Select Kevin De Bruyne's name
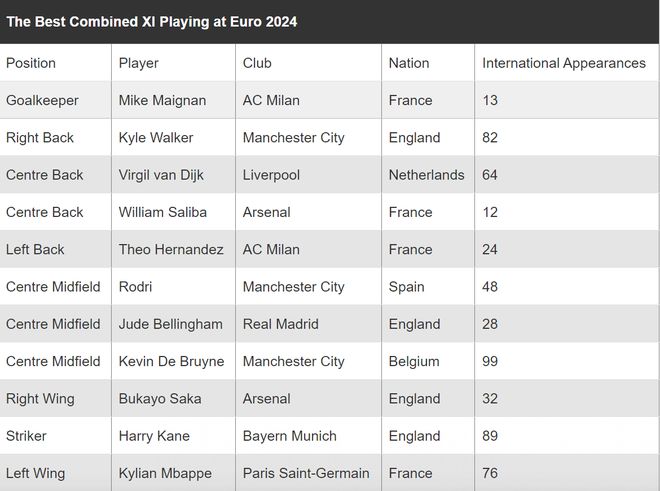The image size is (660, 491). [172, 361]
